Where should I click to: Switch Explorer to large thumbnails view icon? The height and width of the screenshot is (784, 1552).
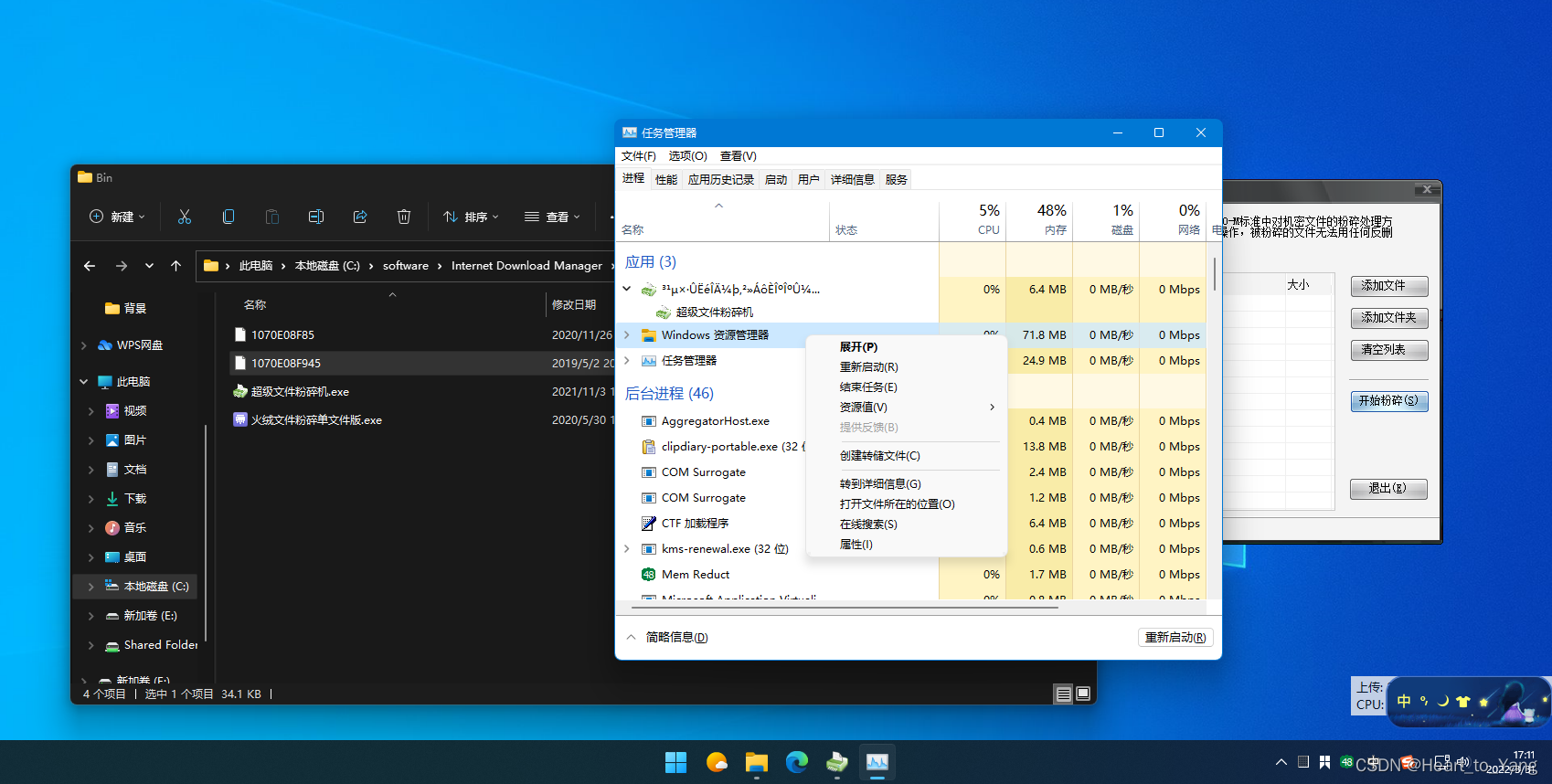1083,694
